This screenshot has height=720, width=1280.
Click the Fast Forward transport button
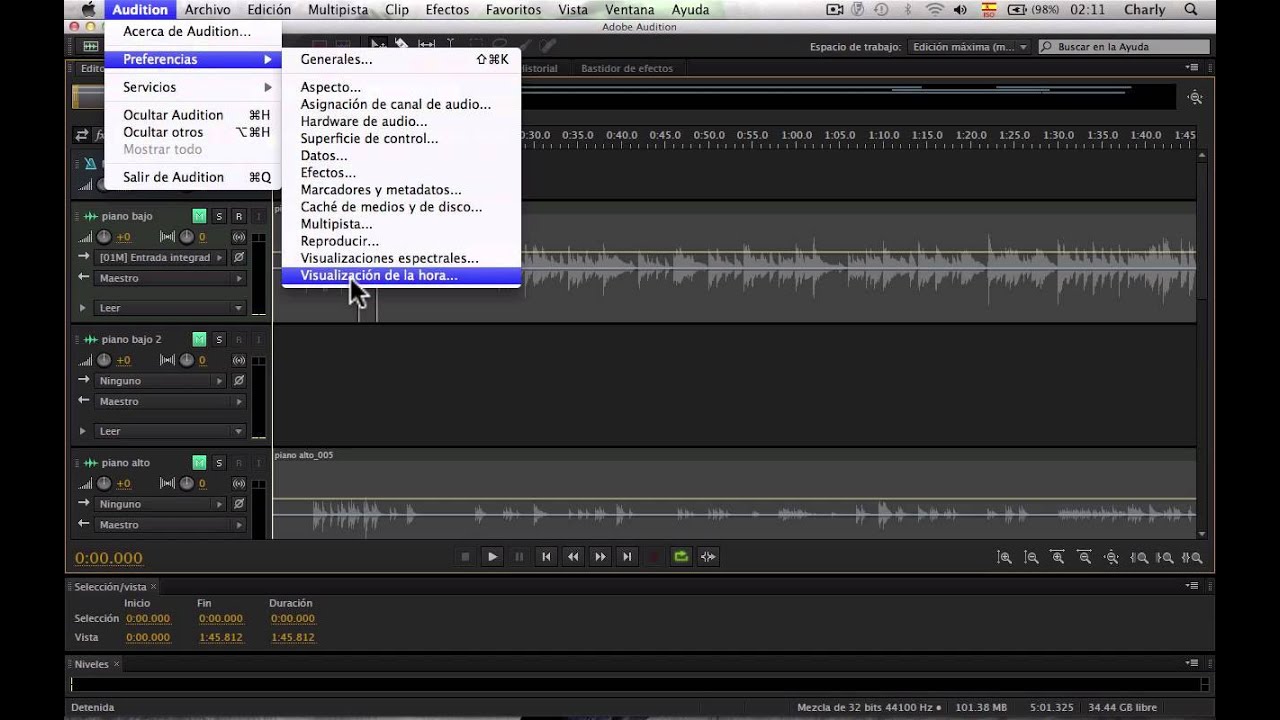pos(600,557)
